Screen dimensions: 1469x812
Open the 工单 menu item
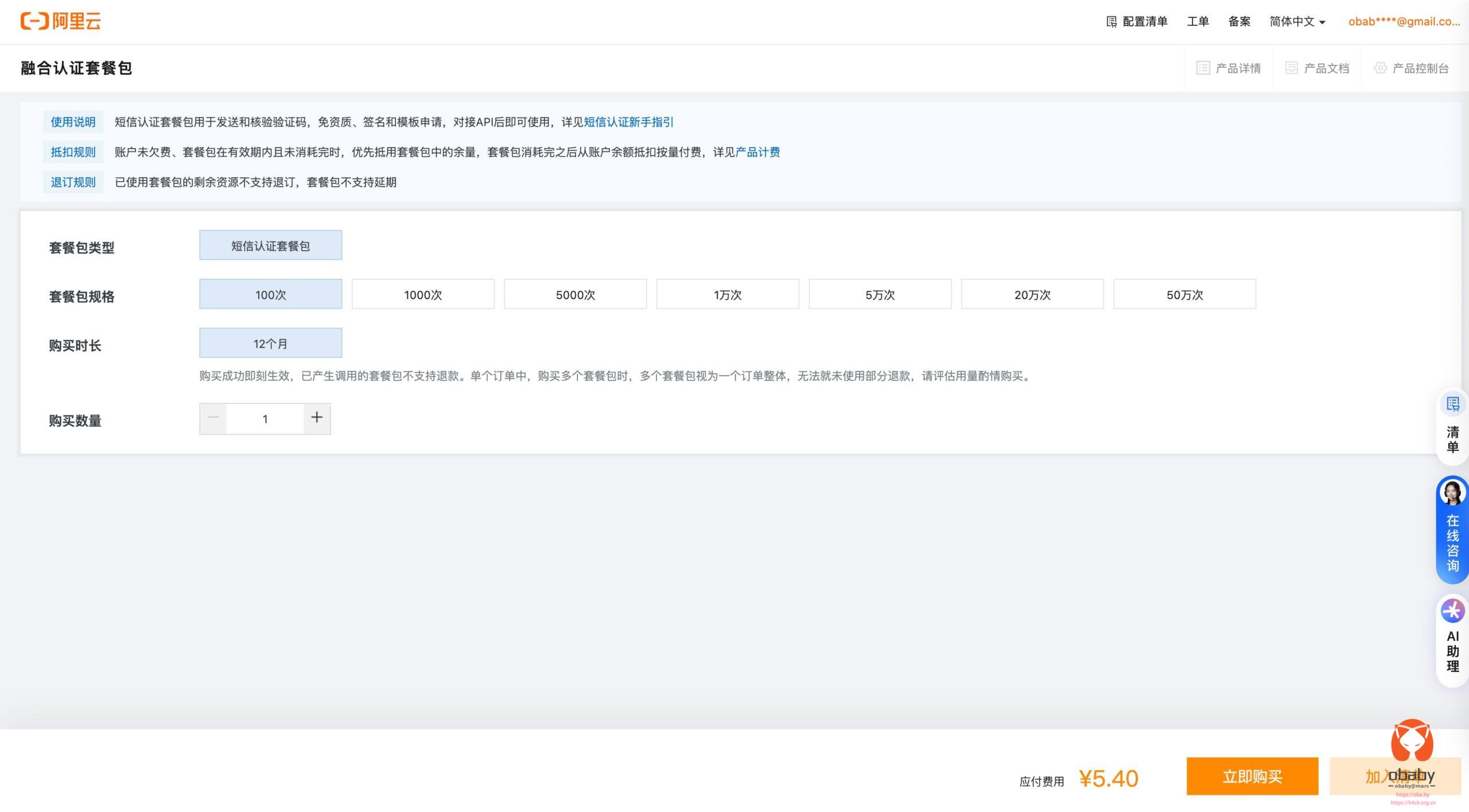tap(1198, 22)
